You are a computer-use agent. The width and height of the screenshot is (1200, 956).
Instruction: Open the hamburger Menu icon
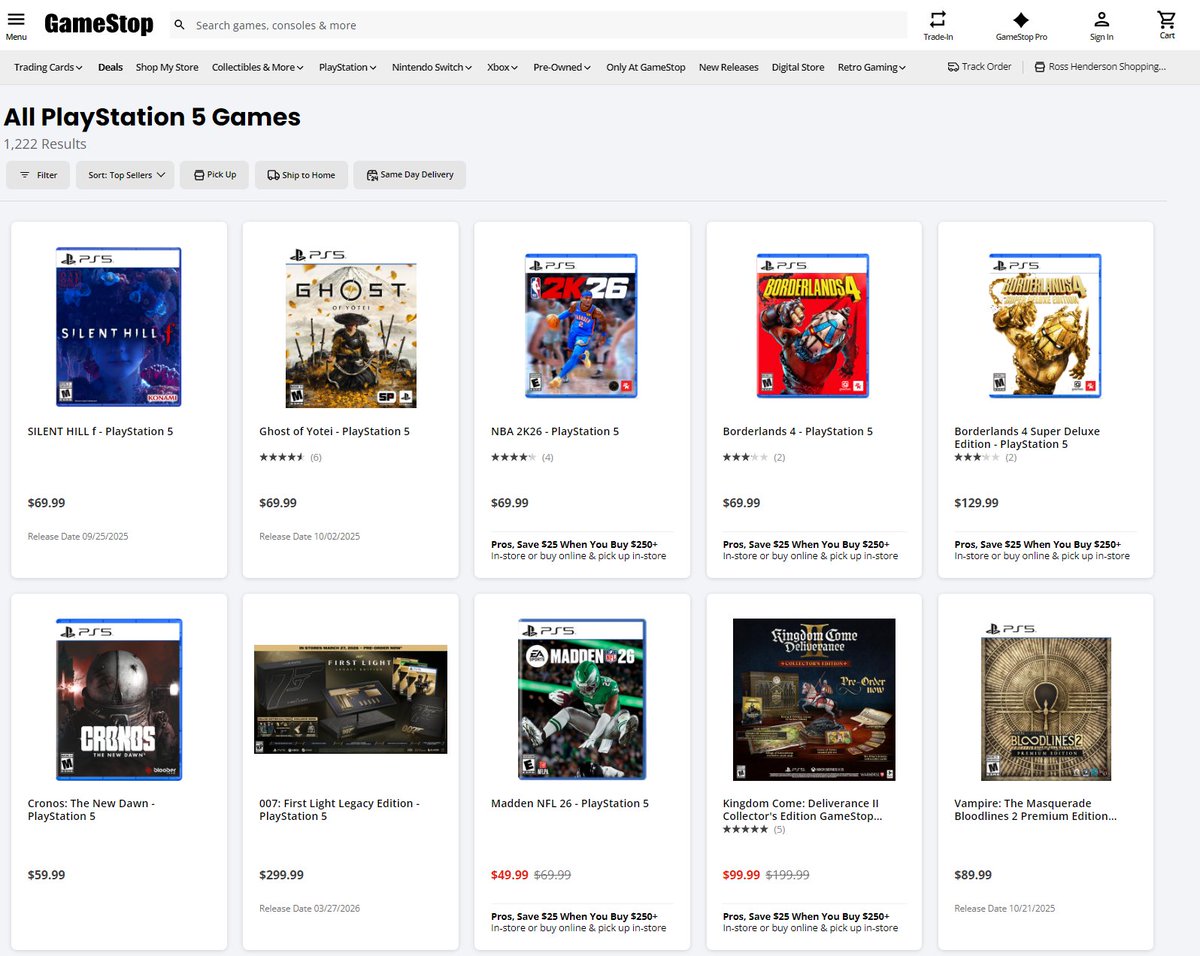click(16, 20)
